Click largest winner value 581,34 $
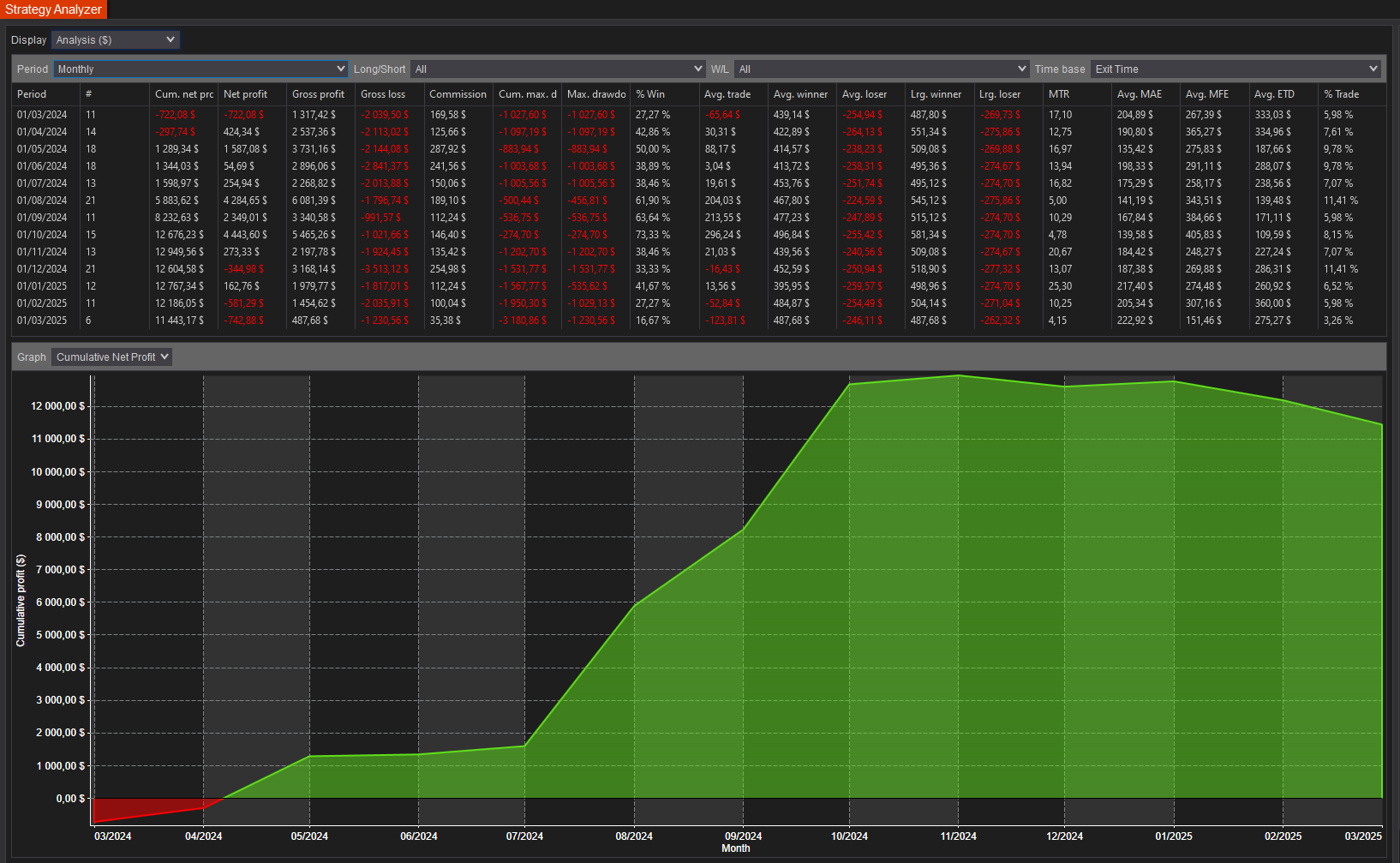 coord(929,235)
